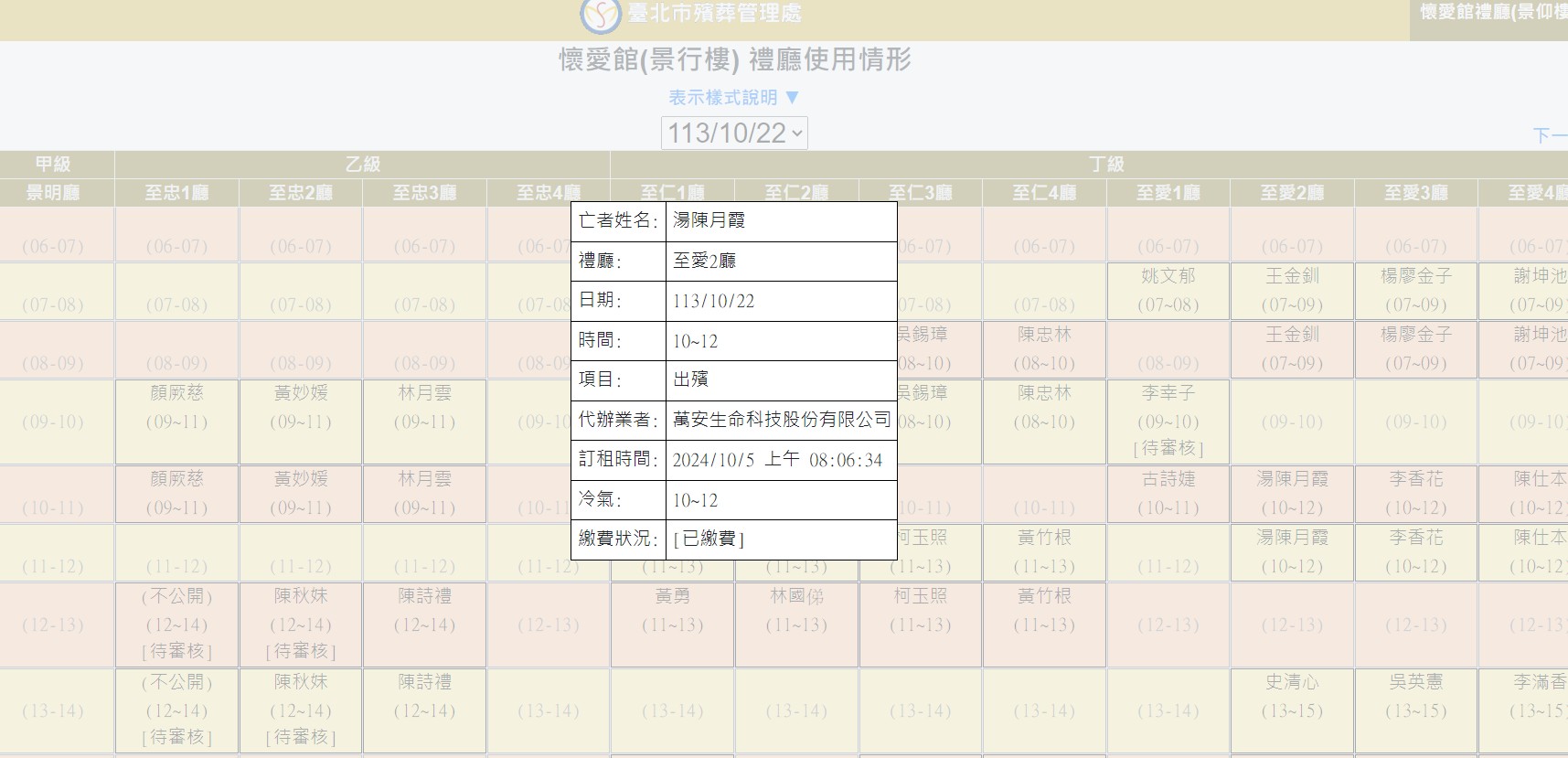Click the 丁級 group header
Image resolution: width=1568 pixels, height=758 pixels.
point(1106,165)
